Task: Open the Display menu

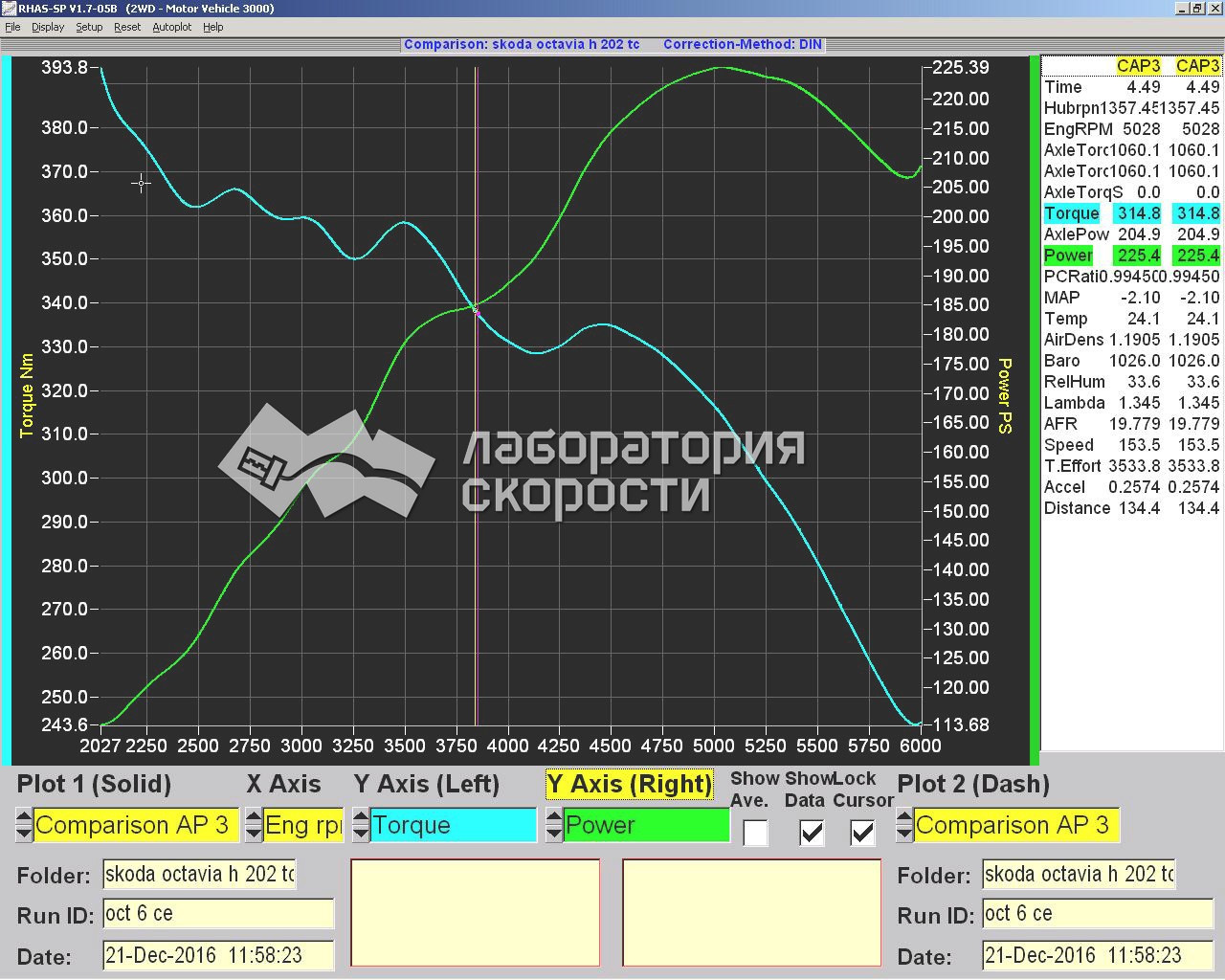Action: (x=48, y=27)
